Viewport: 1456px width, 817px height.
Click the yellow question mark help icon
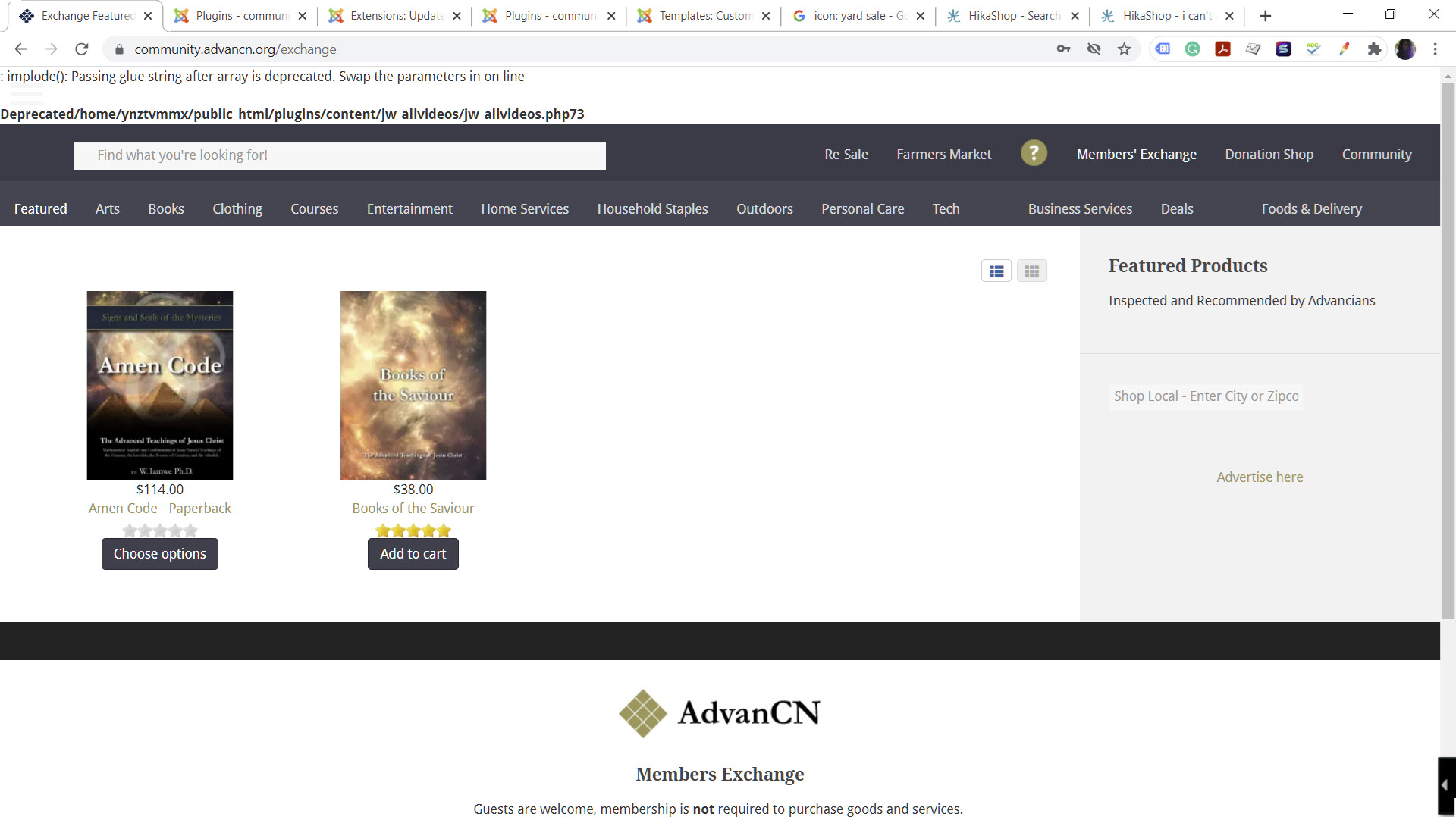(1034, 153)
